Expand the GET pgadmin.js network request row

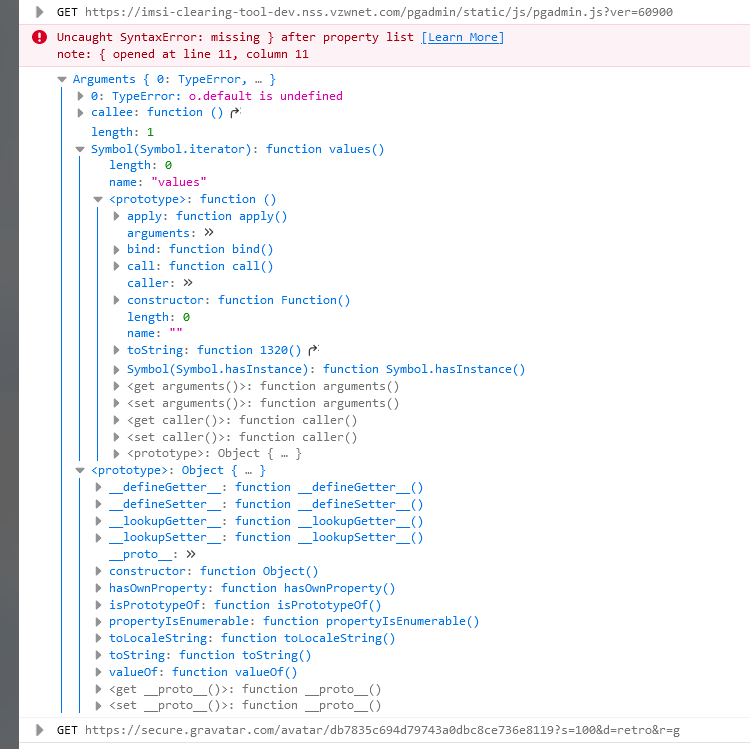tap(39, 12)
